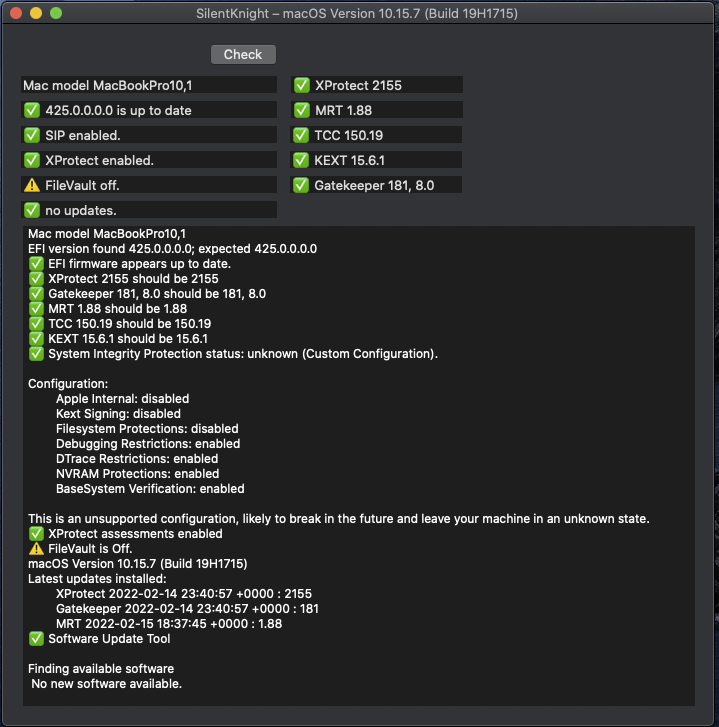Click the 'NVRAM Protections: enabled' line
Screen dimensions: 719x727
137,474
